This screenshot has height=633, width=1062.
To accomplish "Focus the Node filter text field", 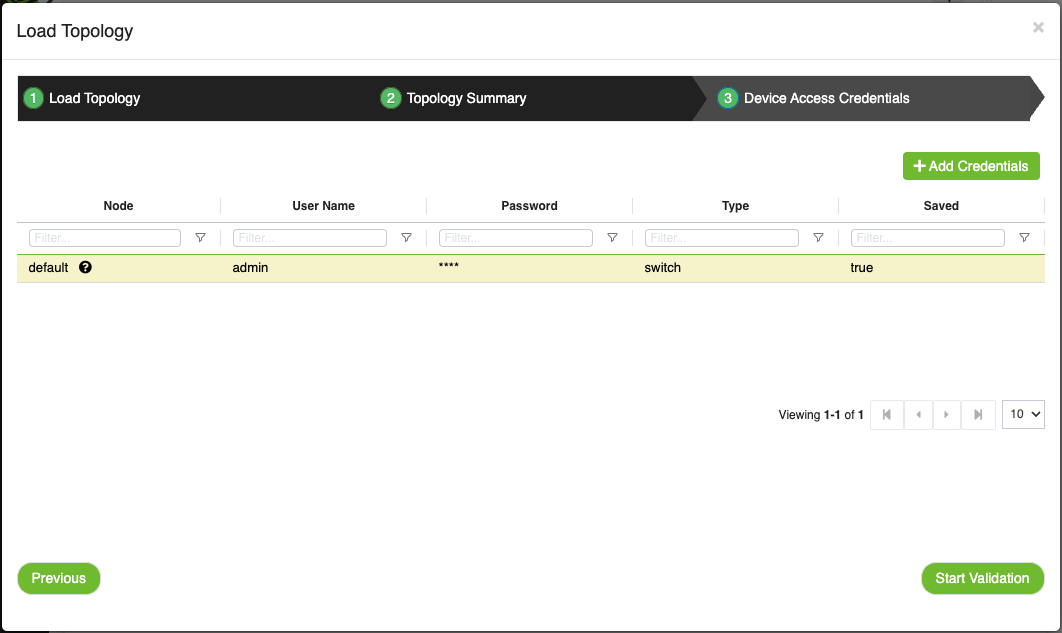I will [x=105, y=238].
